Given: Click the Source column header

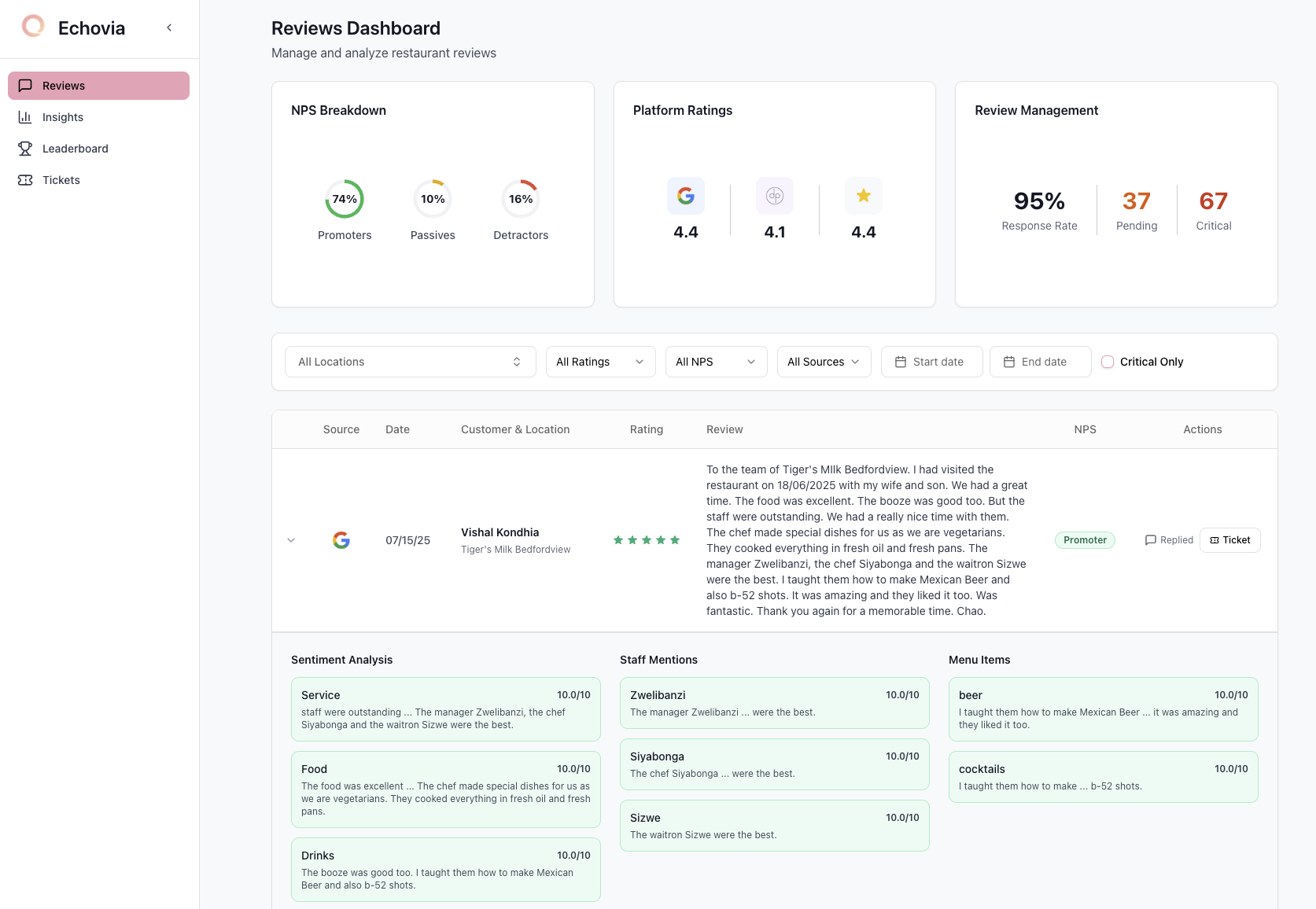Looking at the screenshot, I should point(341,429).
